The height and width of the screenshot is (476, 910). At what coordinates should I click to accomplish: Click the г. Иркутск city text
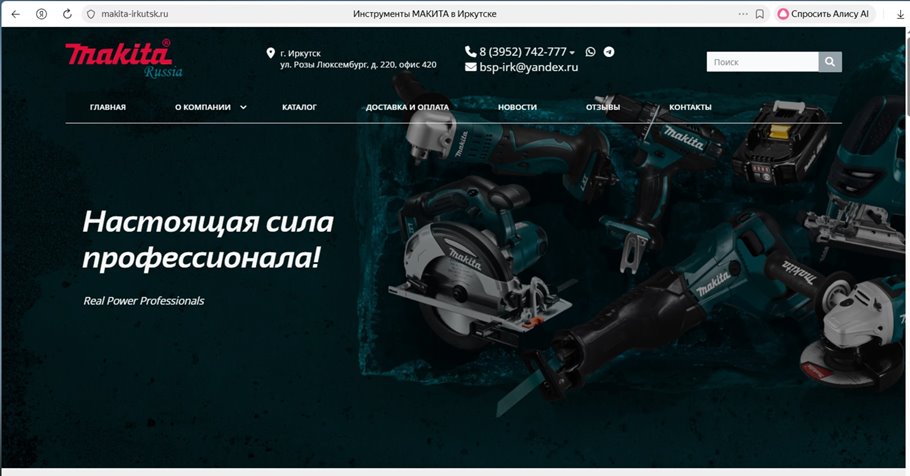pos(301,53)
